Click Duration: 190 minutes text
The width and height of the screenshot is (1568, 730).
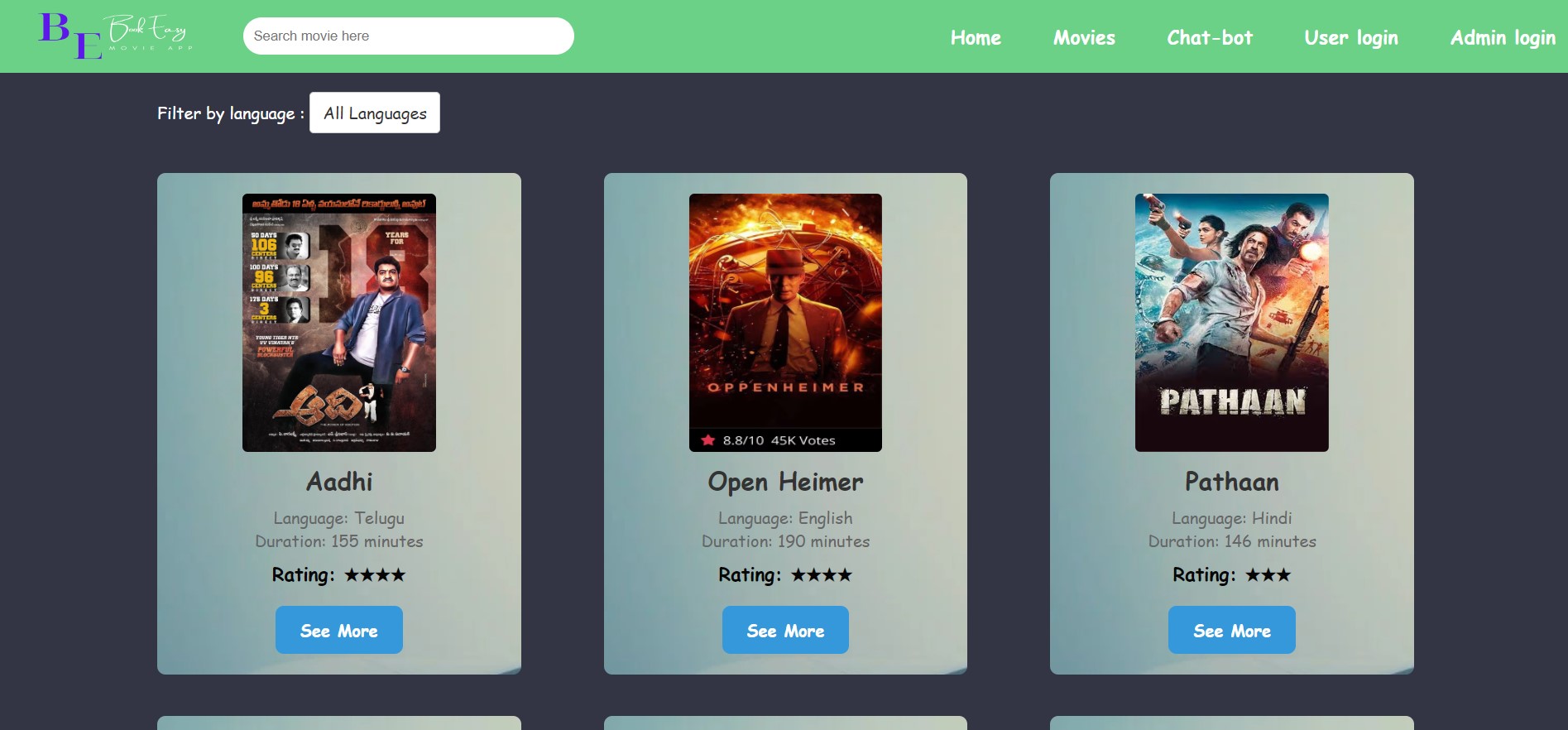coord(785,541)
